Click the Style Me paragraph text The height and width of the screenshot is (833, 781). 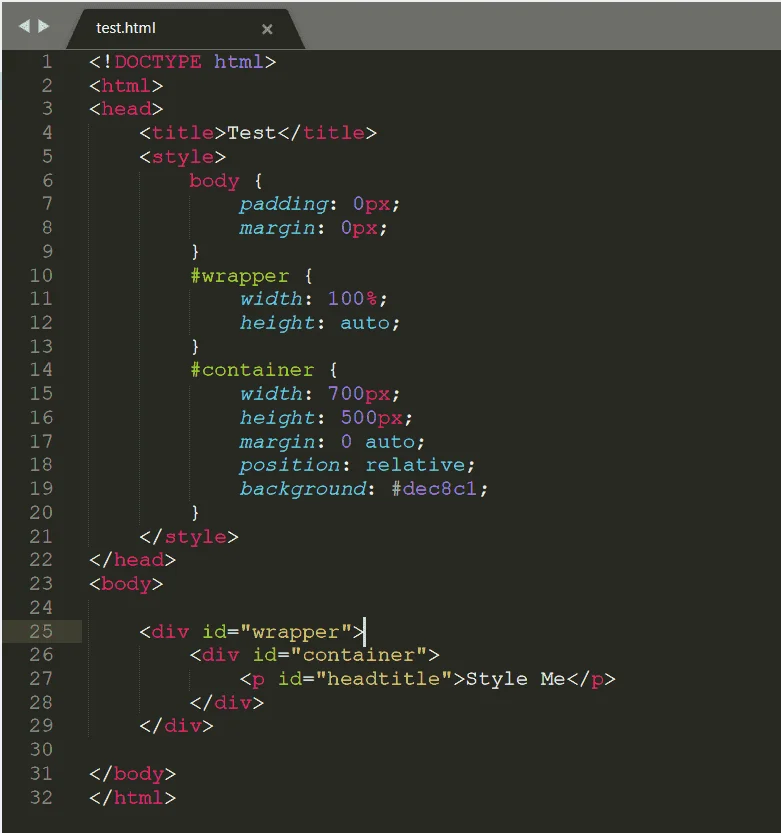(515, 679)
